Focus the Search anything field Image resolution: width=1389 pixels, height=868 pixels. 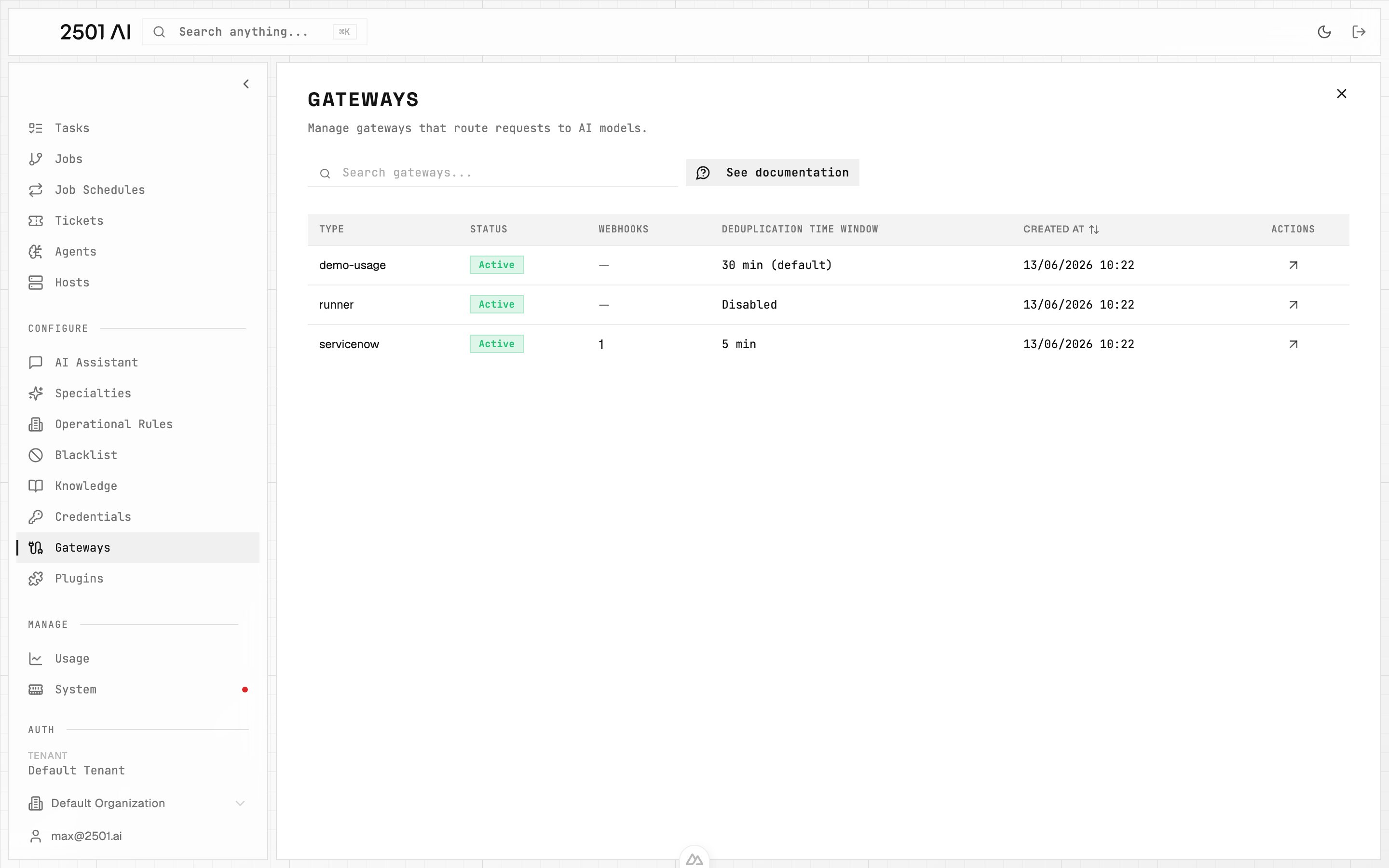tap(254, 31)
